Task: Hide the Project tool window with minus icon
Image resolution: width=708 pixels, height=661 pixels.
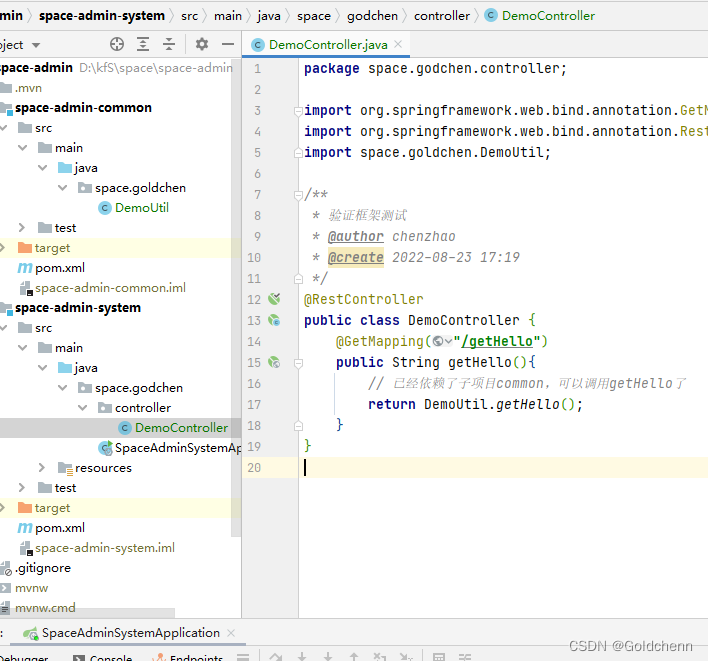Action: tap(227, 44)
